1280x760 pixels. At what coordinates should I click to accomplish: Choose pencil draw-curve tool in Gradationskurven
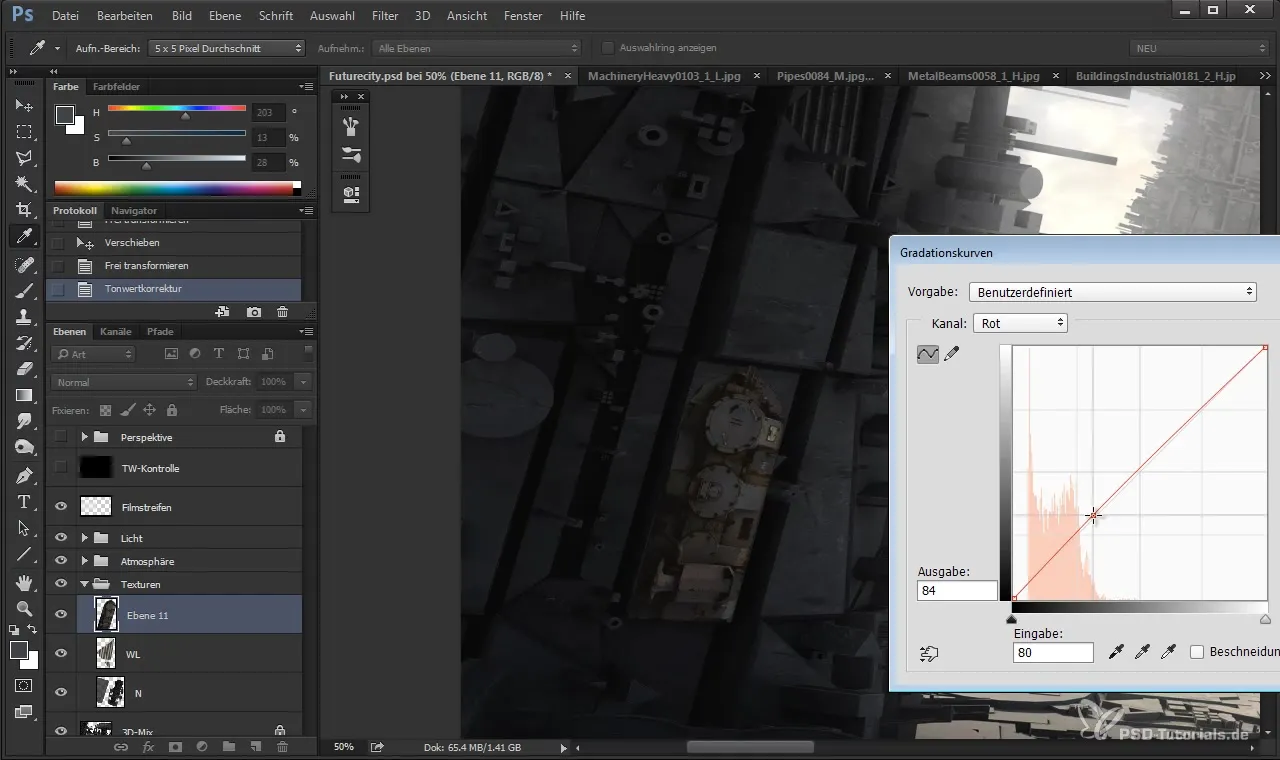[x=952, y=354]
